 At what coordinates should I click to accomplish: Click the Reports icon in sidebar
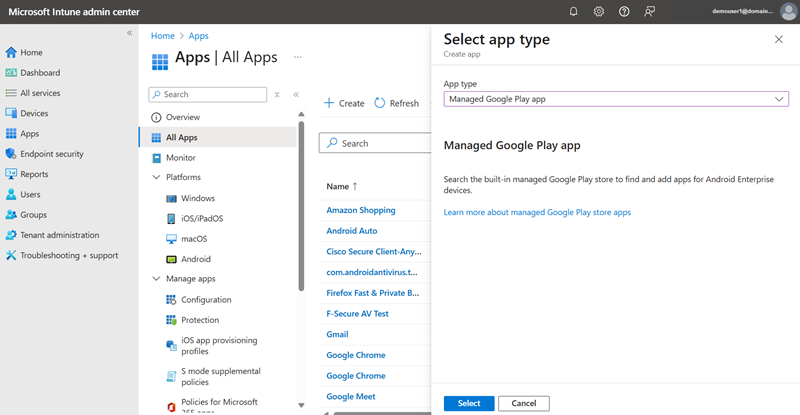click(x=11, y=174)
